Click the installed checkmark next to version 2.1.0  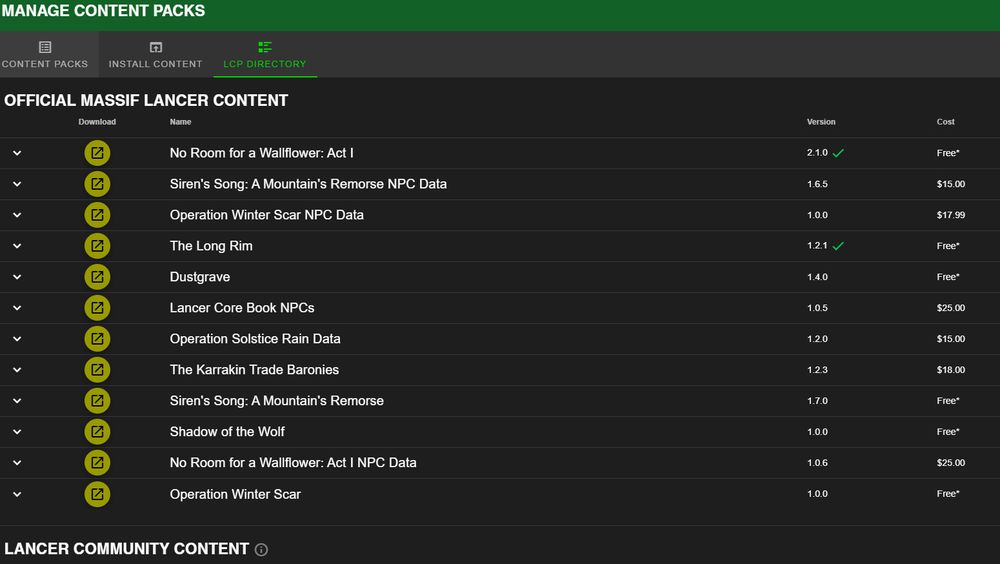[838, 153]
